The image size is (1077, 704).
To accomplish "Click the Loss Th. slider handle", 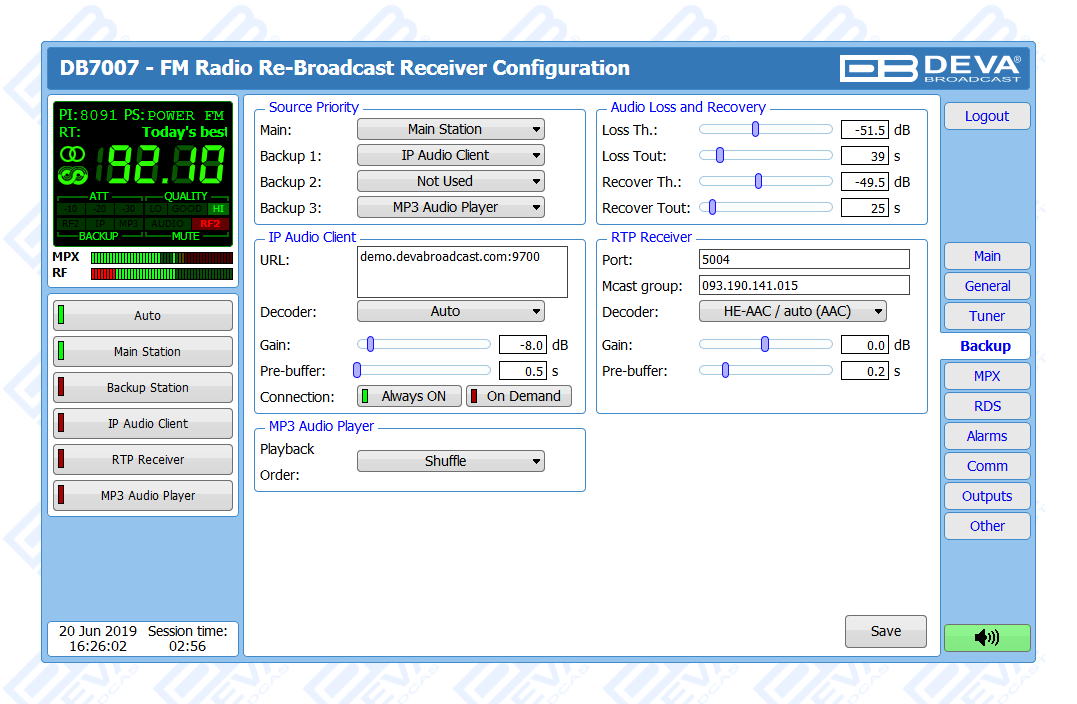I will 755,129.
